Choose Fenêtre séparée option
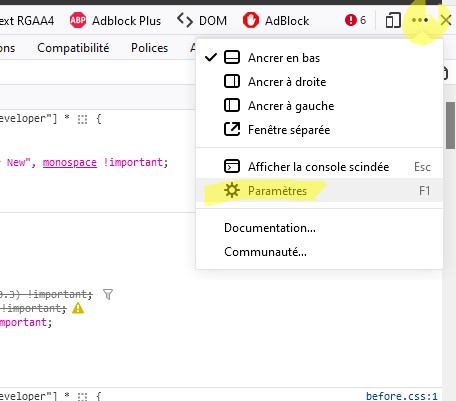Viewport: 456px width, 401px height. click(319, 130)
